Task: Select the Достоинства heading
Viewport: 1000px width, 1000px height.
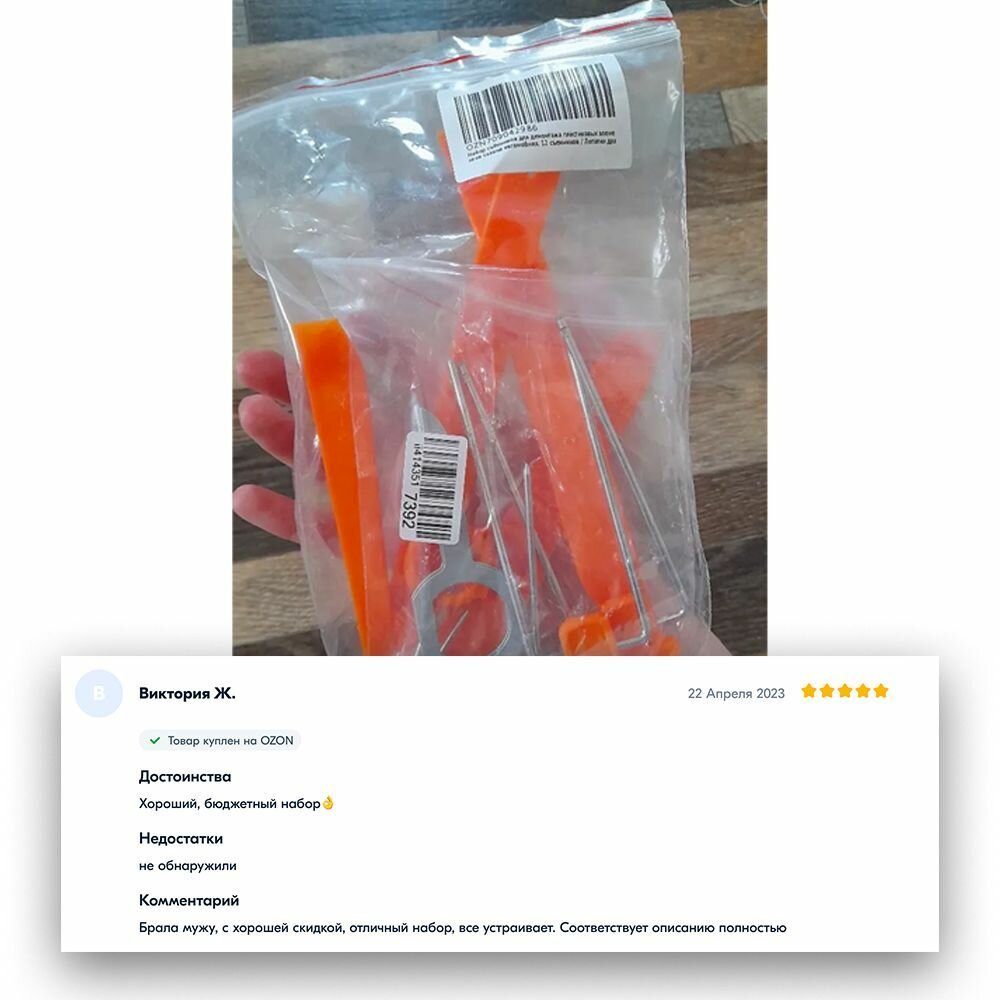Action: click(185, 776)
